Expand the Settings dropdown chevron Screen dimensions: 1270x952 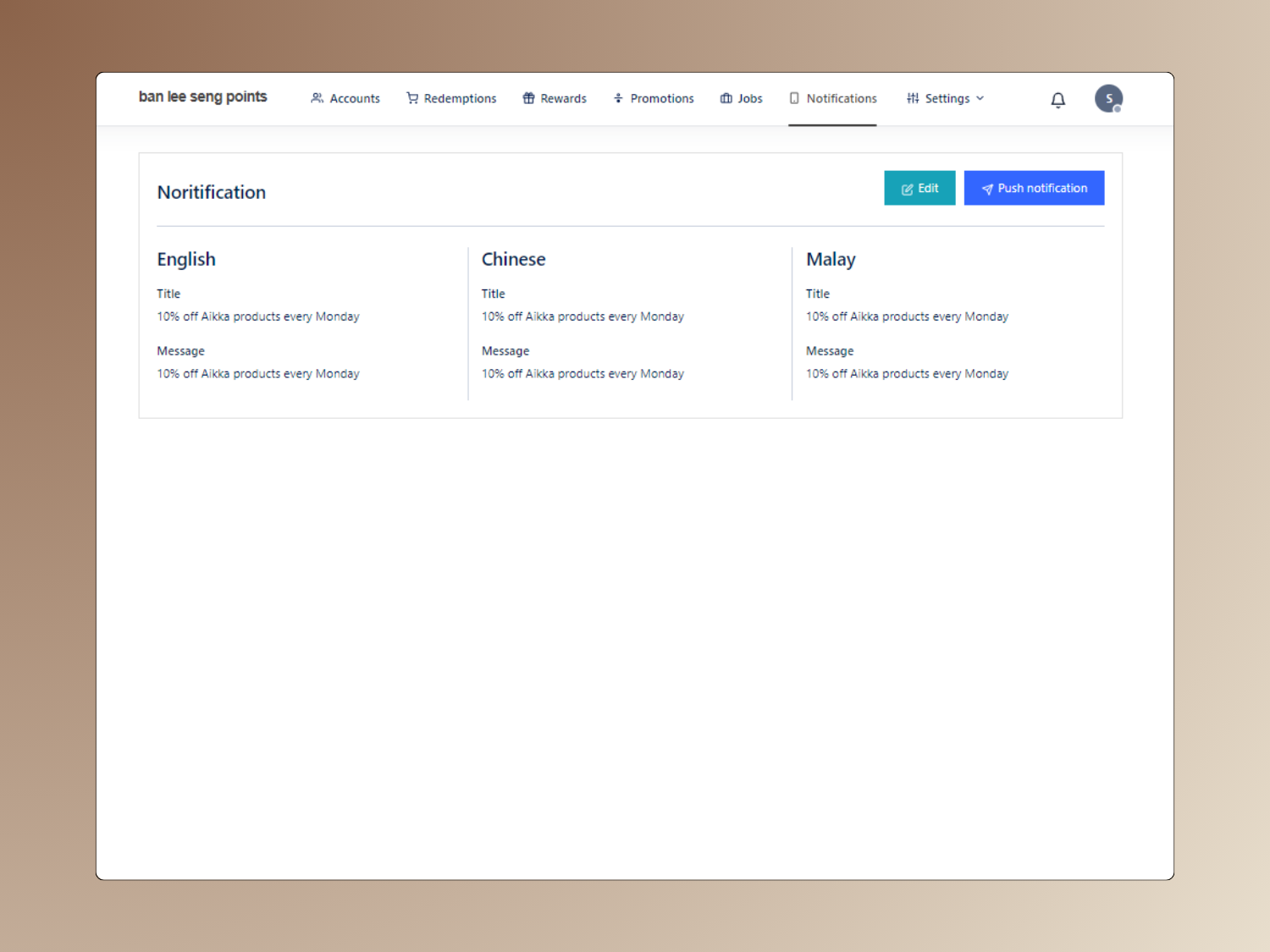pyautogui.click(x=980, y=98)
